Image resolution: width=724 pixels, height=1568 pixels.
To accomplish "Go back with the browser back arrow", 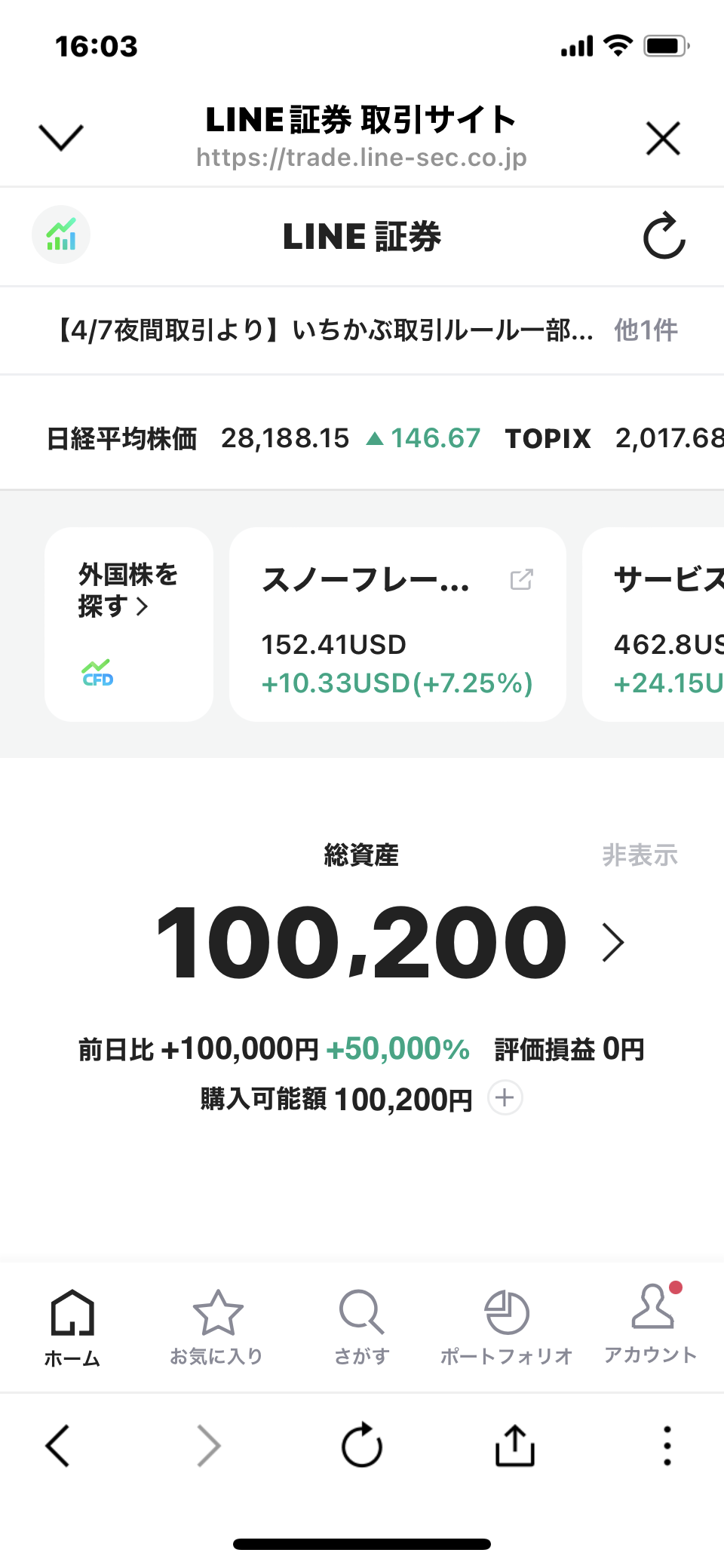I will [x=58, y=1446].
